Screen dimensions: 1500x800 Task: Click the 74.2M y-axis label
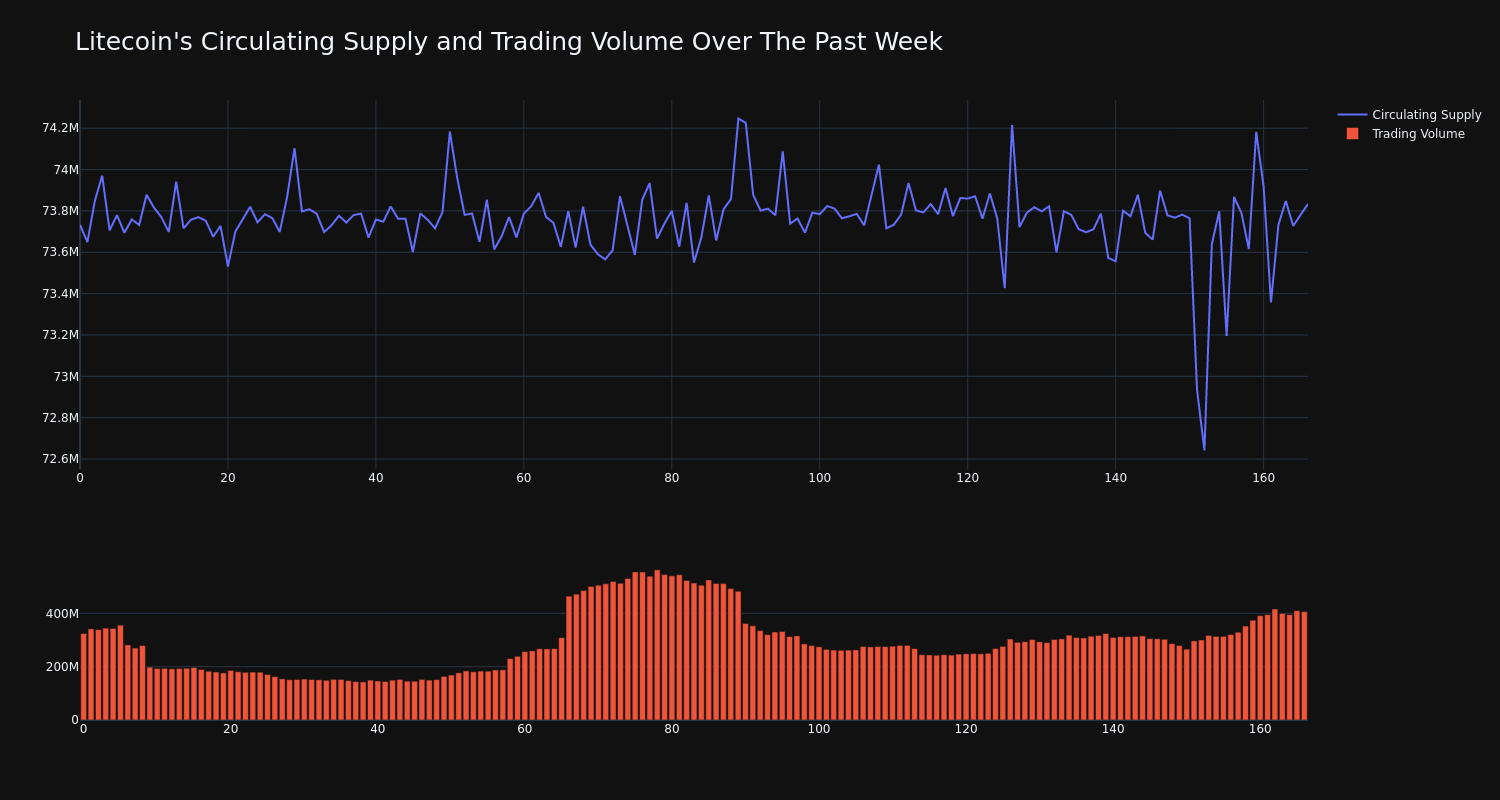coord(60,128)
